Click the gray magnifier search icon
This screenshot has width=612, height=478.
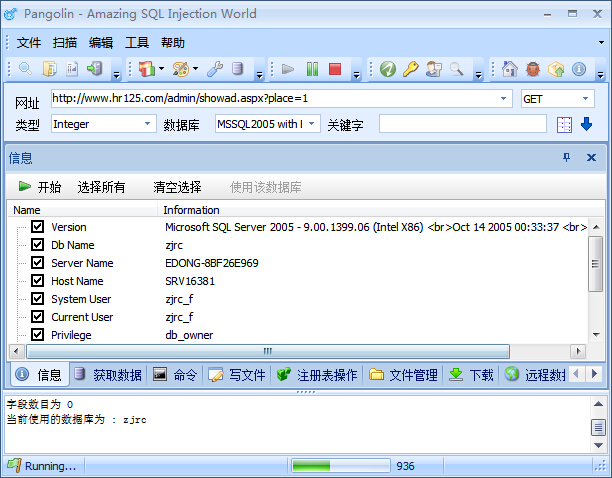[457, 69]
